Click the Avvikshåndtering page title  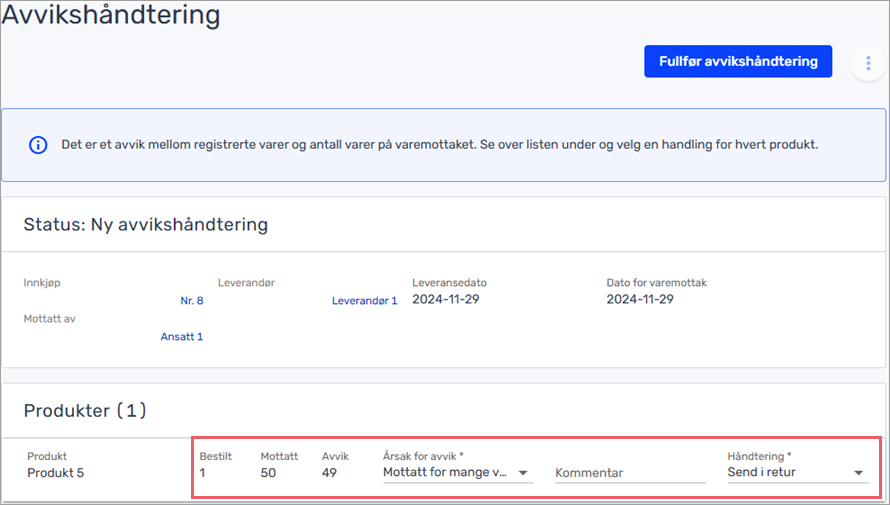(x=111, y=16)
